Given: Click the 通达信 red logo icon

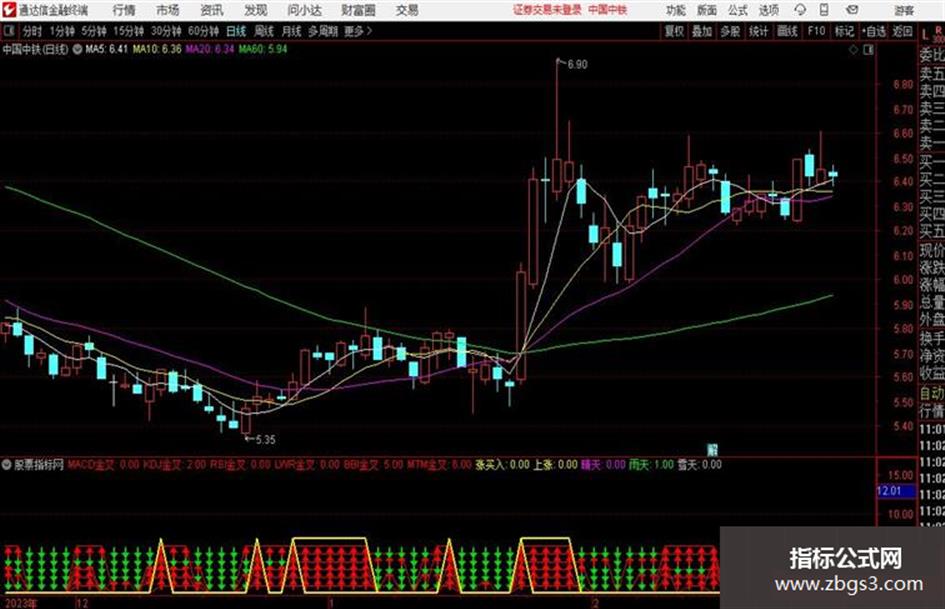Looking at the screenshot, I should [x=9, y=10].
